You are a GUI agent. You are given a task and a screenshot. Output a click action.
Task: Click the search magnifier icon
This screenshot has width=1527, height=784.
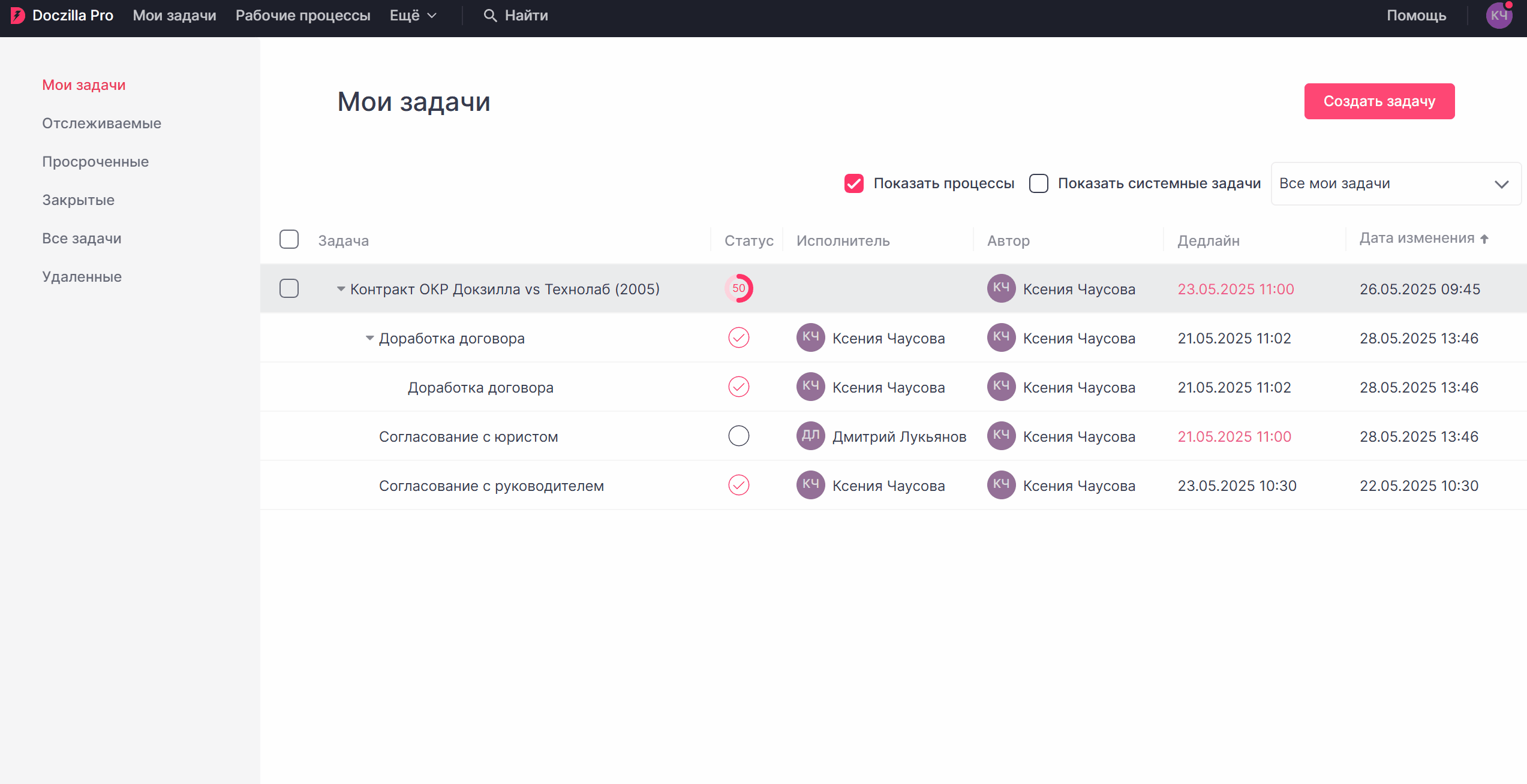pos(490,16)
